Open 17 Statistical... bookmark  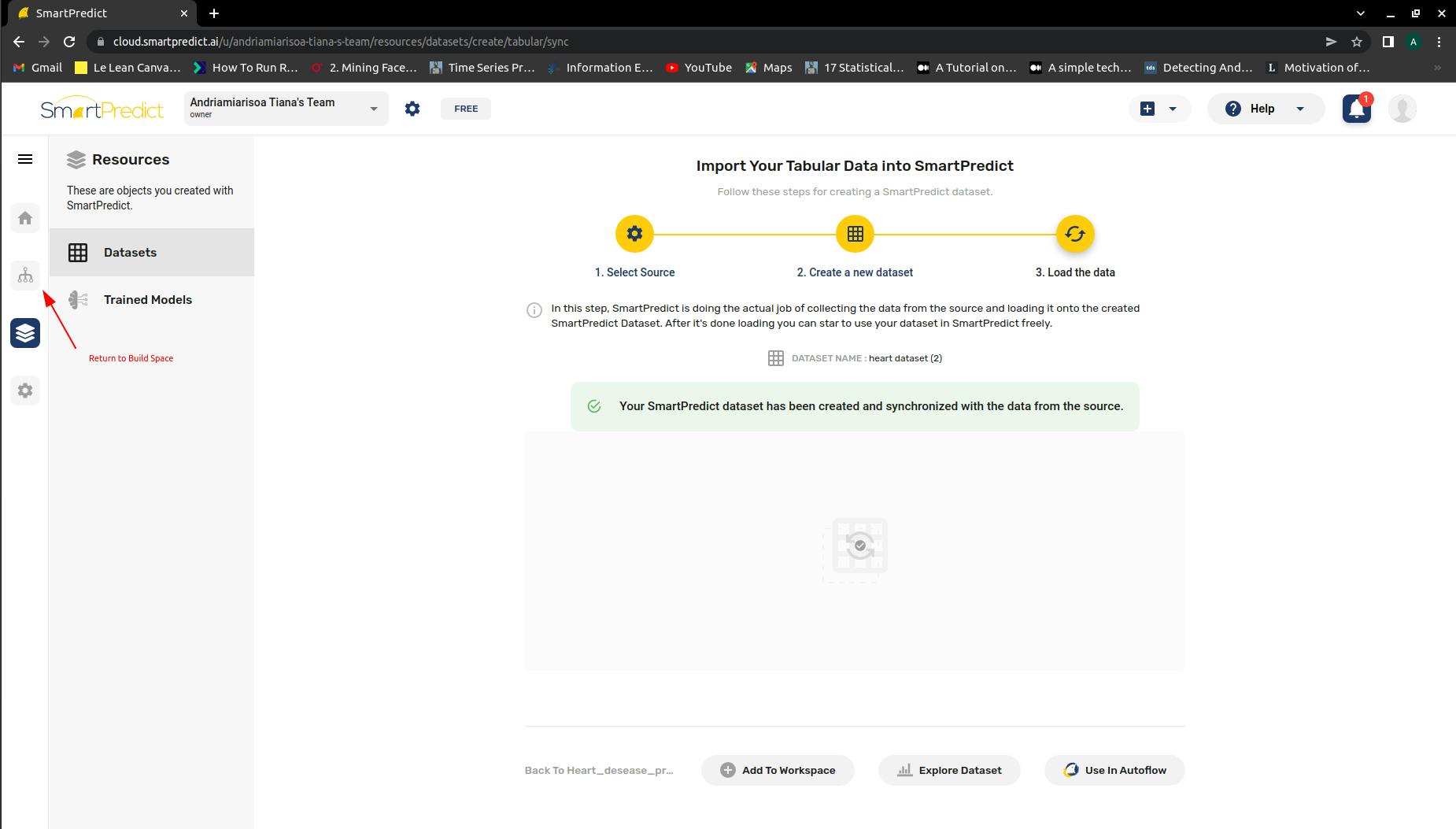(x=855, y=68)
